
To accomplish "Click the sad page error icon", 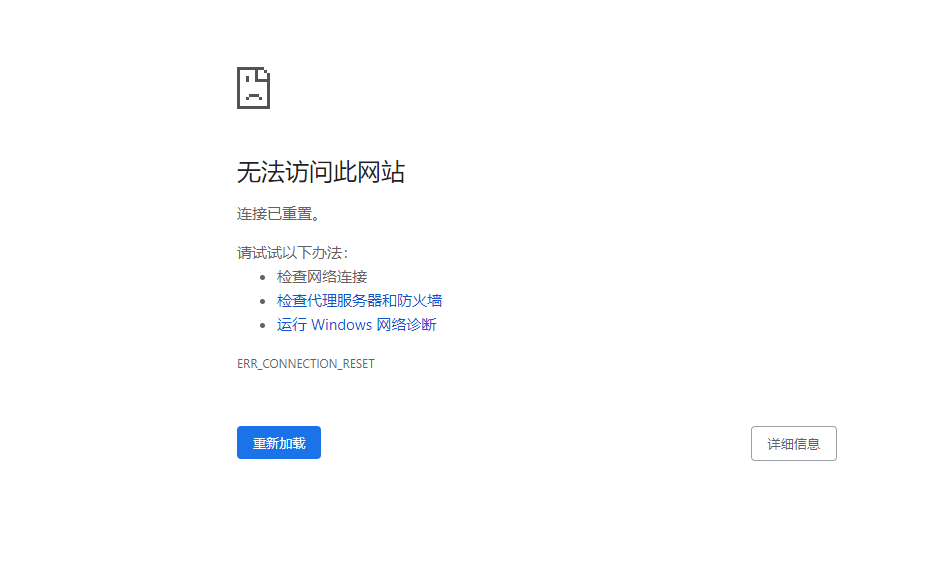I will (x=253, y=88).
